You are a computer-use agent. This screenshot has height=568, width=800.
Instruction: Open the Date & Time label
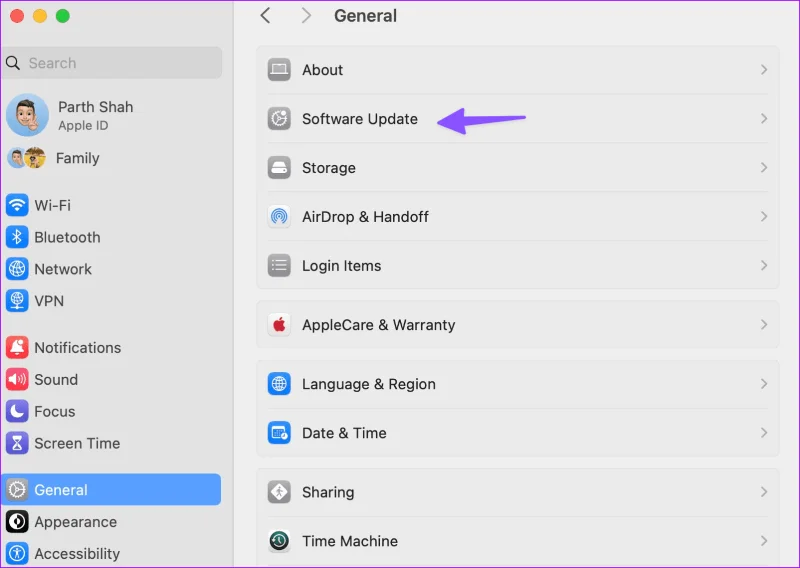click(x=344, y=433)
